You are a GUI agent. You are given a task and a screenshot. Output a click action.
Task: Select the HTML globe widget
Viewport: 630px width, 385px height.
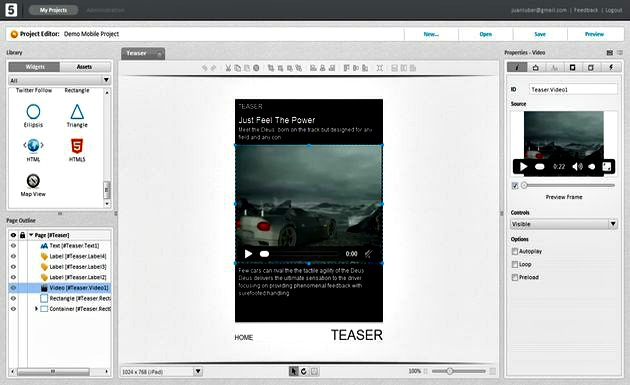pos(33,150)
